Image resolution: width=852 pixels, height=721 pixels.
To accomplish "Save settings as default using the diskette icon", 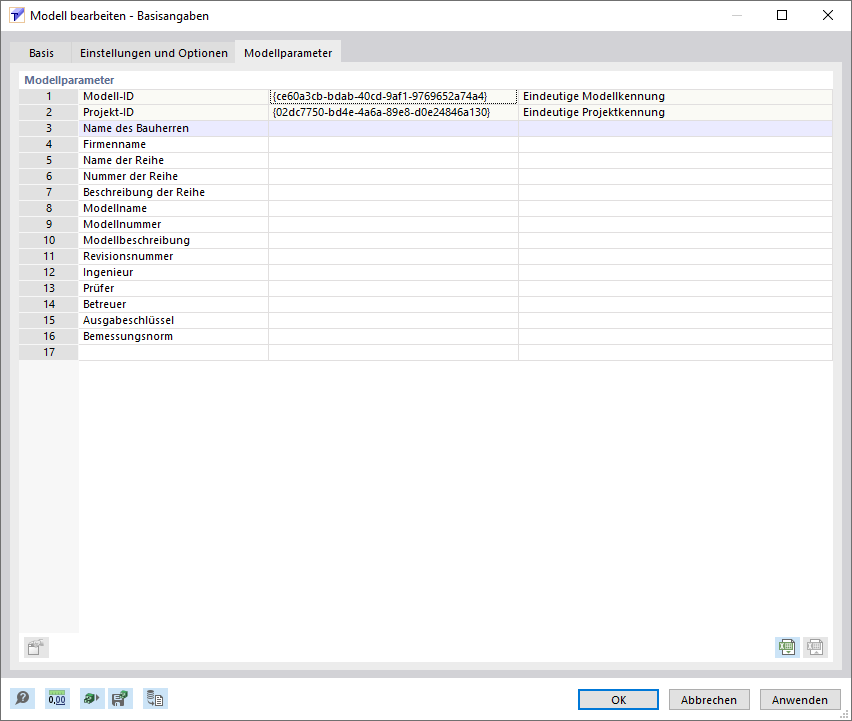I will (121, 698).
